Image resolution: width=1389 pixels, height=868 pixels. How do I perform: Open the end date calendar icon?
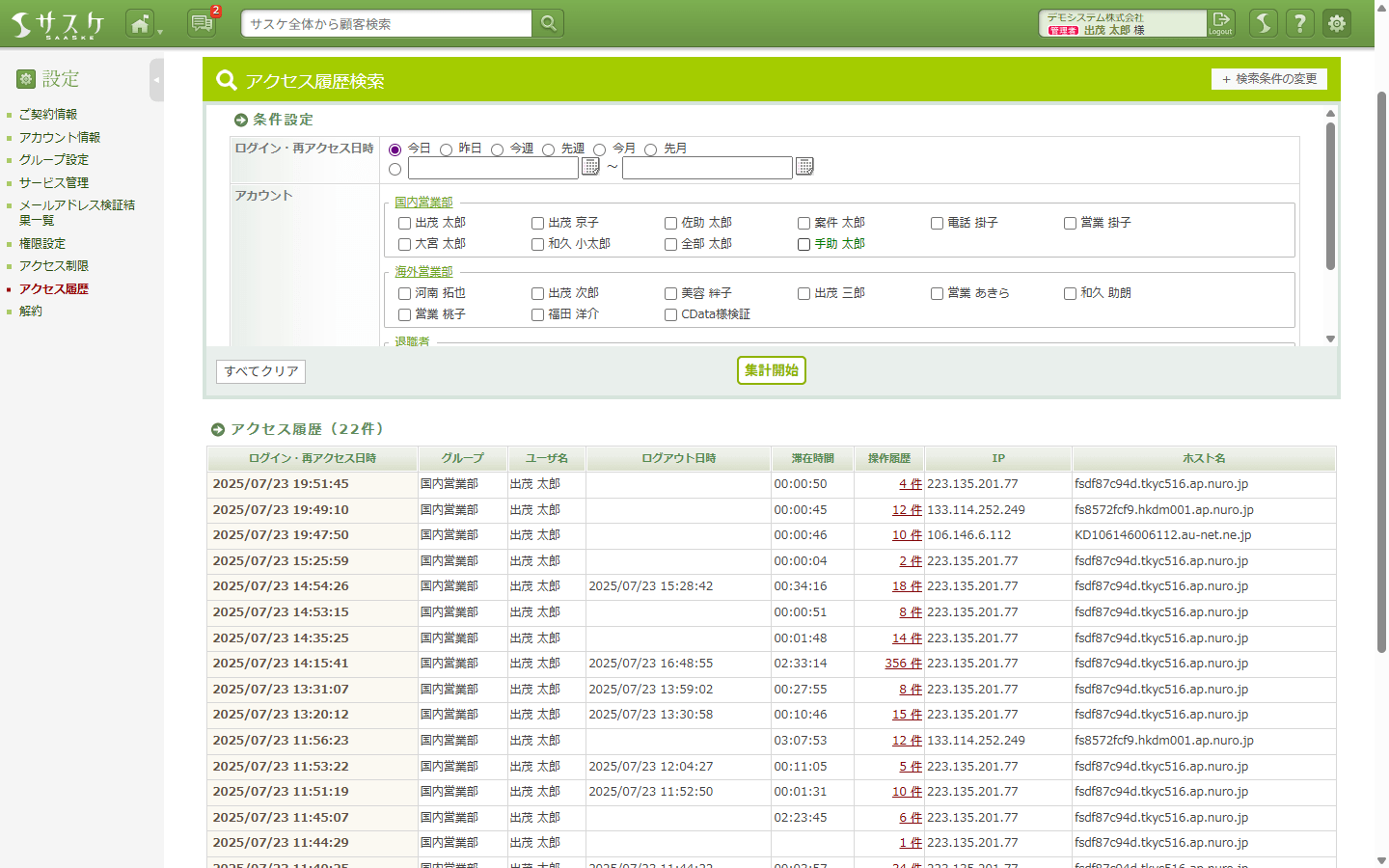click(804, 167)
